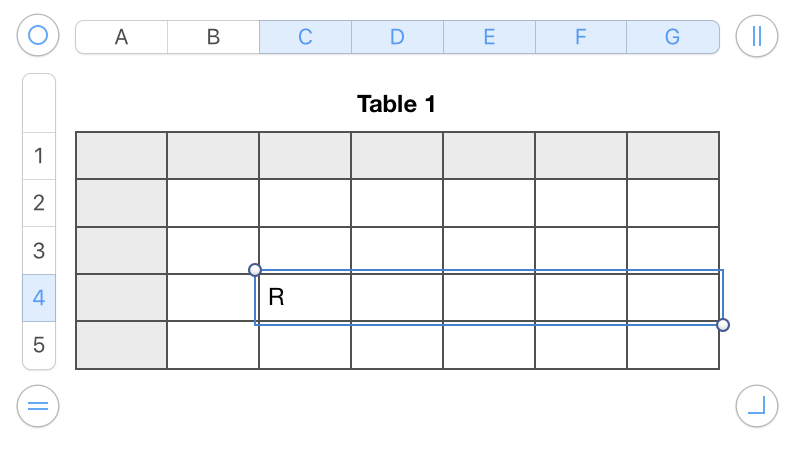Select column F header
Viewport: 808px width, 452px height.
coord(581,37)
